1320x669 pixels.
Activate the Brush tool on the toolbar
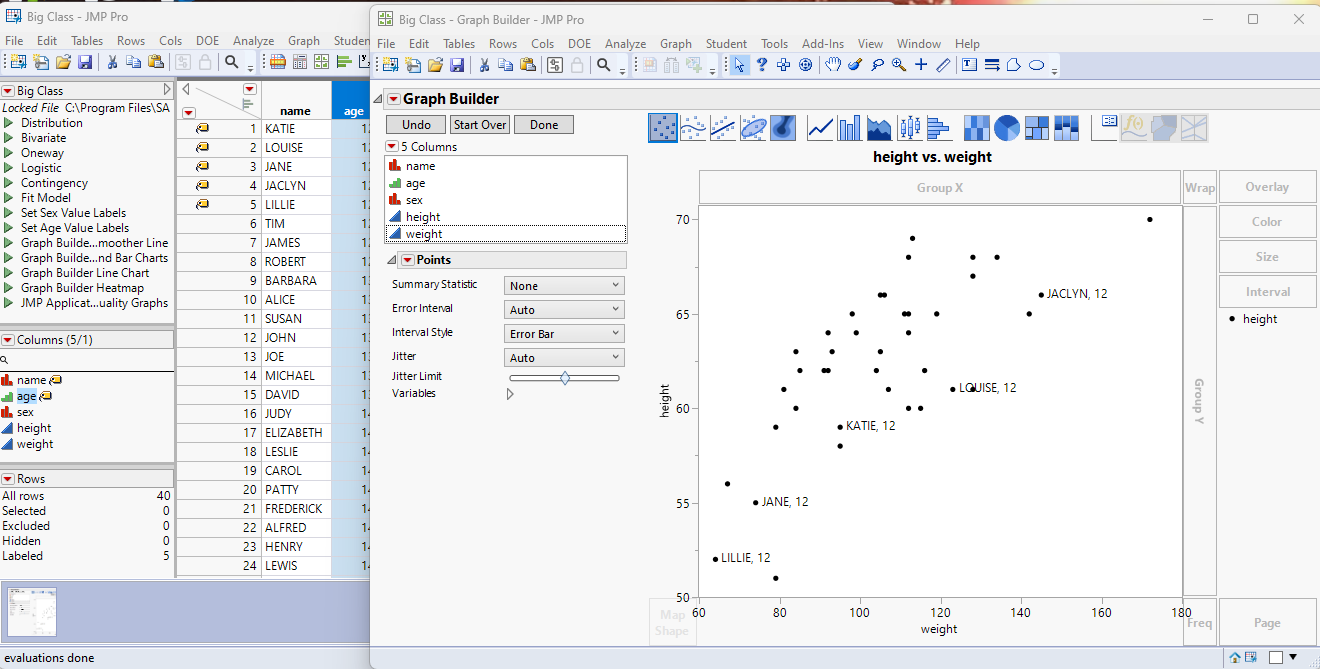pos(853,64)
